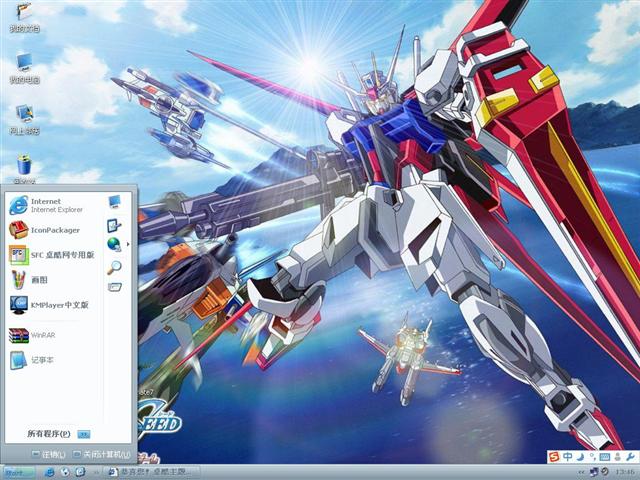The image size is (640, 480).
Task: Open the My Computer (我的电脑) desktop icon
Action: pos(24,68)
